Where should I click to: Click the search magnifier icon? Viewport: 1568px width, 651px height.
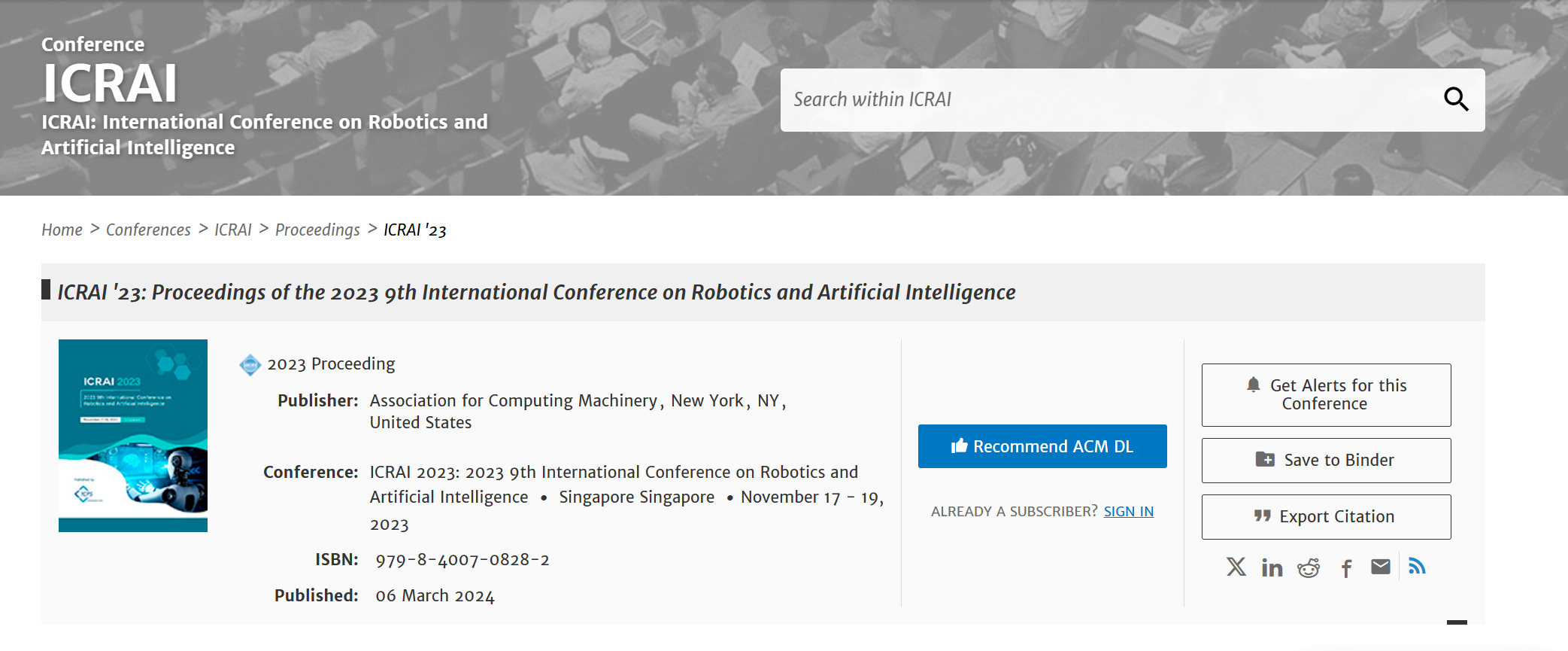pos(1456,99)
